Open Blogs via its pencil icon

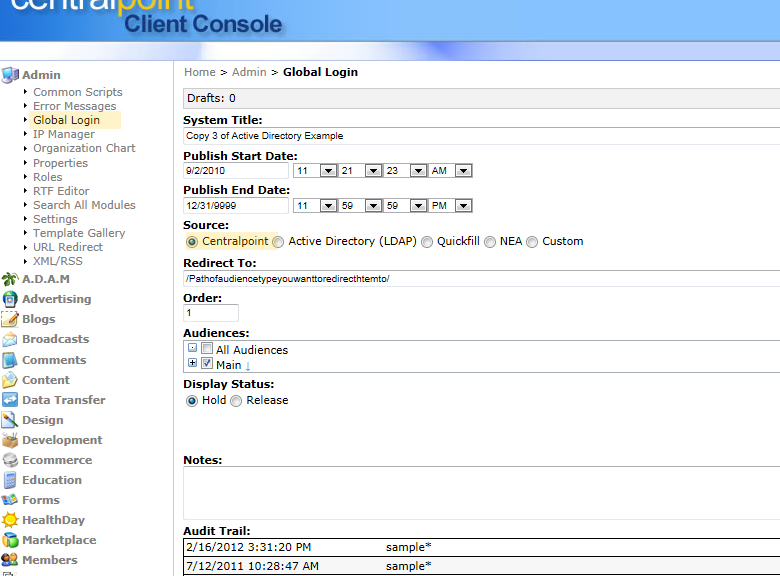(10, 320)
